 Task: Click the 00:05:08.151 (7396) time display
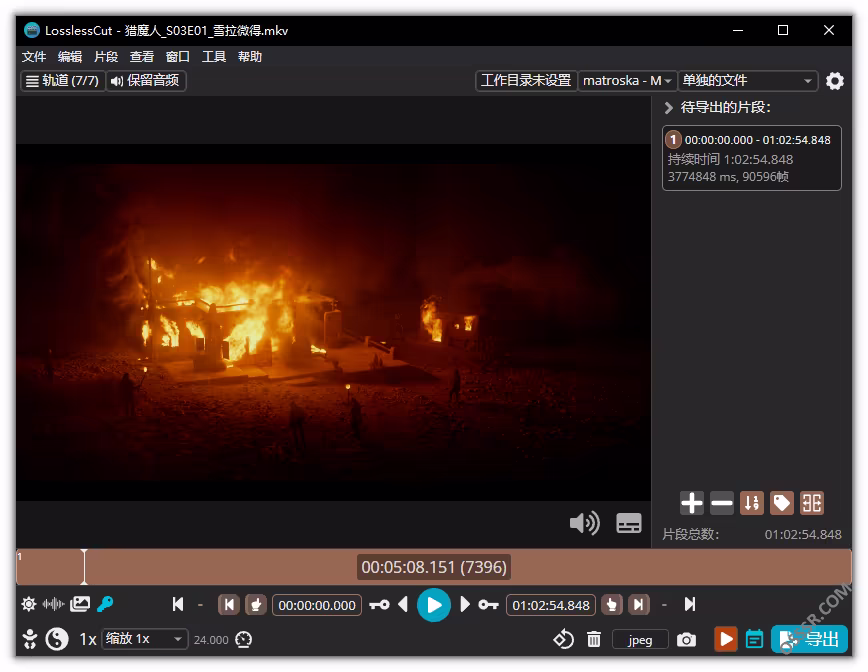pyautogui.click(x=433, y=567)
